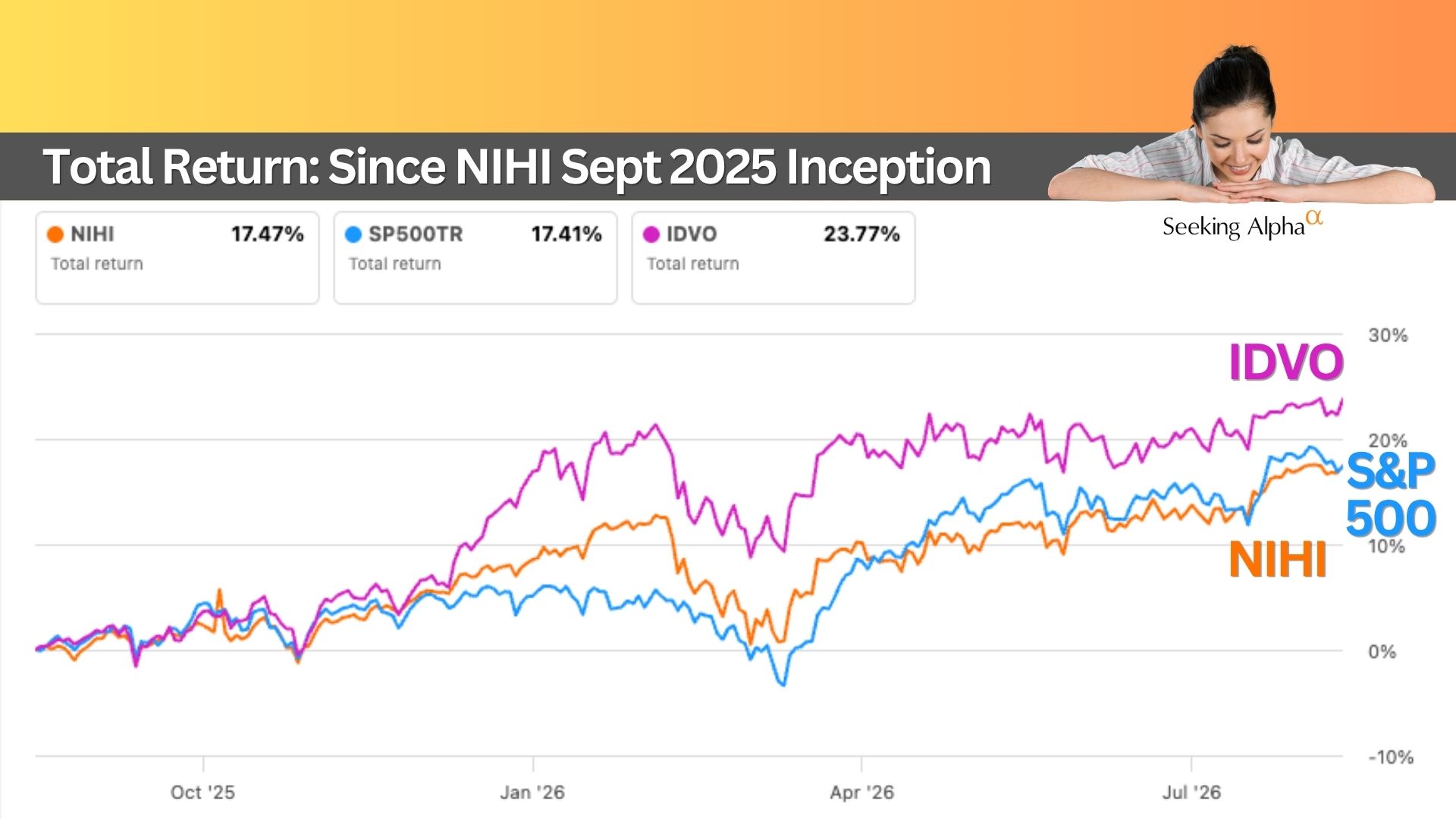Click the Oct '25 axis marker
The height and width of the screenshot is (819, 1456).
pos(202,792)
